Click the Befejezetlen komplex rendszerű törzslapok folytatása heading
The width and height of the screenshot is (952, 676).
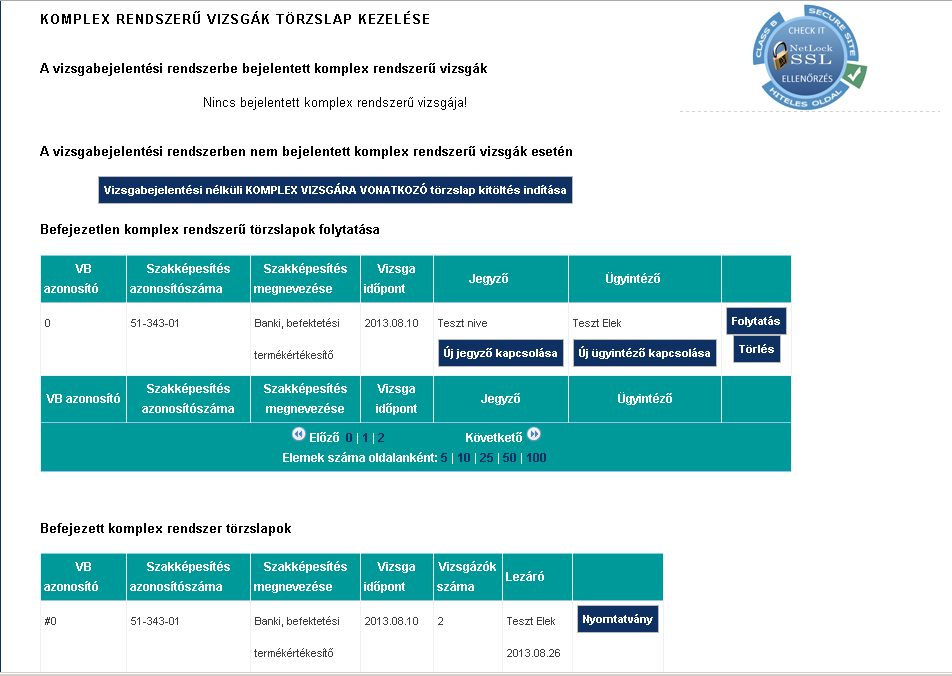coord(210,230)
